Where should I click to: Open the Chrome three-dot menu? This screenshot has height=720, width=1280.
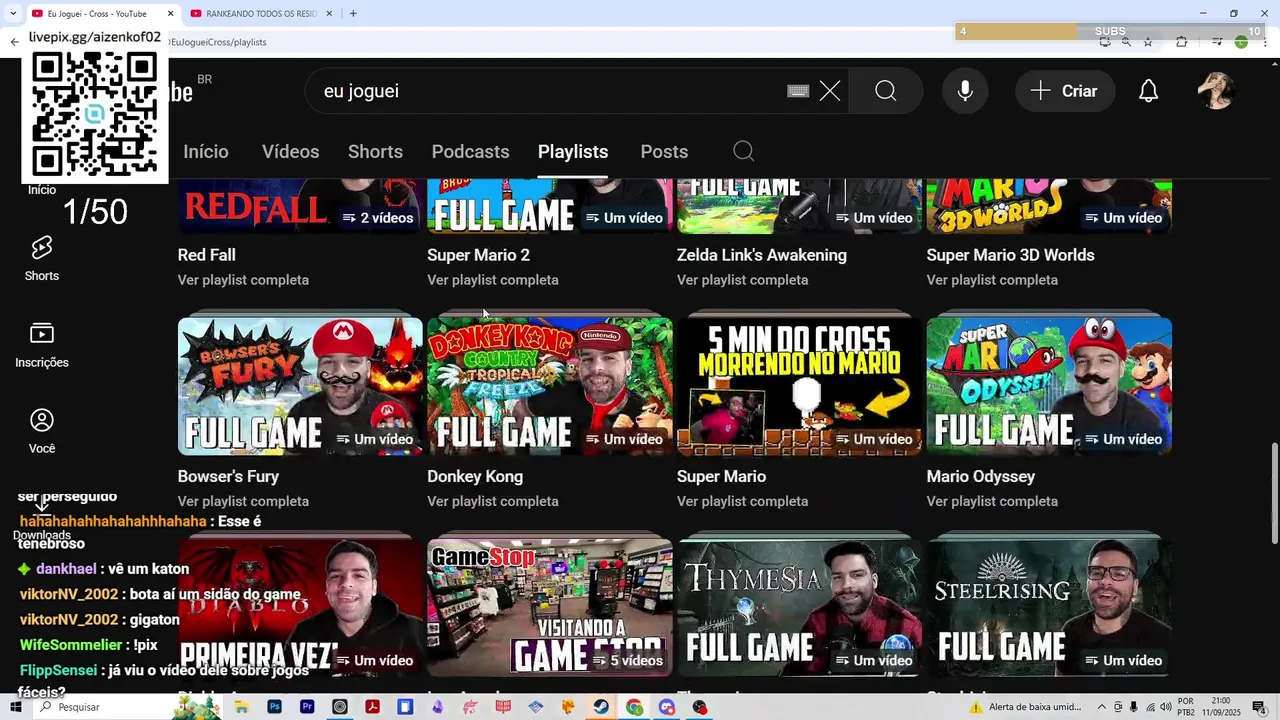pos(1265,42)
